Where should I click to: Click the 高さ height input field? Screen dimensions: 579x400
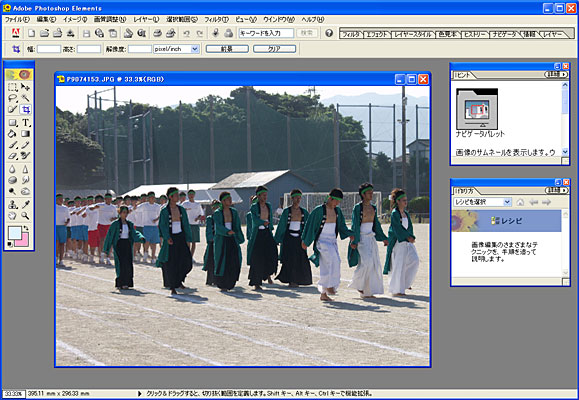point(89,49)
